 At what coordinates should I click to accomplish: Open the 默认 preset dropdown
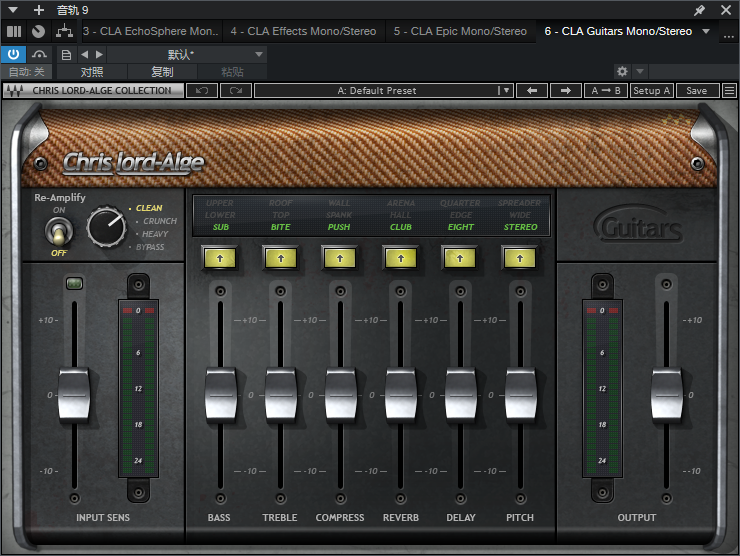(x=186, y=55)
